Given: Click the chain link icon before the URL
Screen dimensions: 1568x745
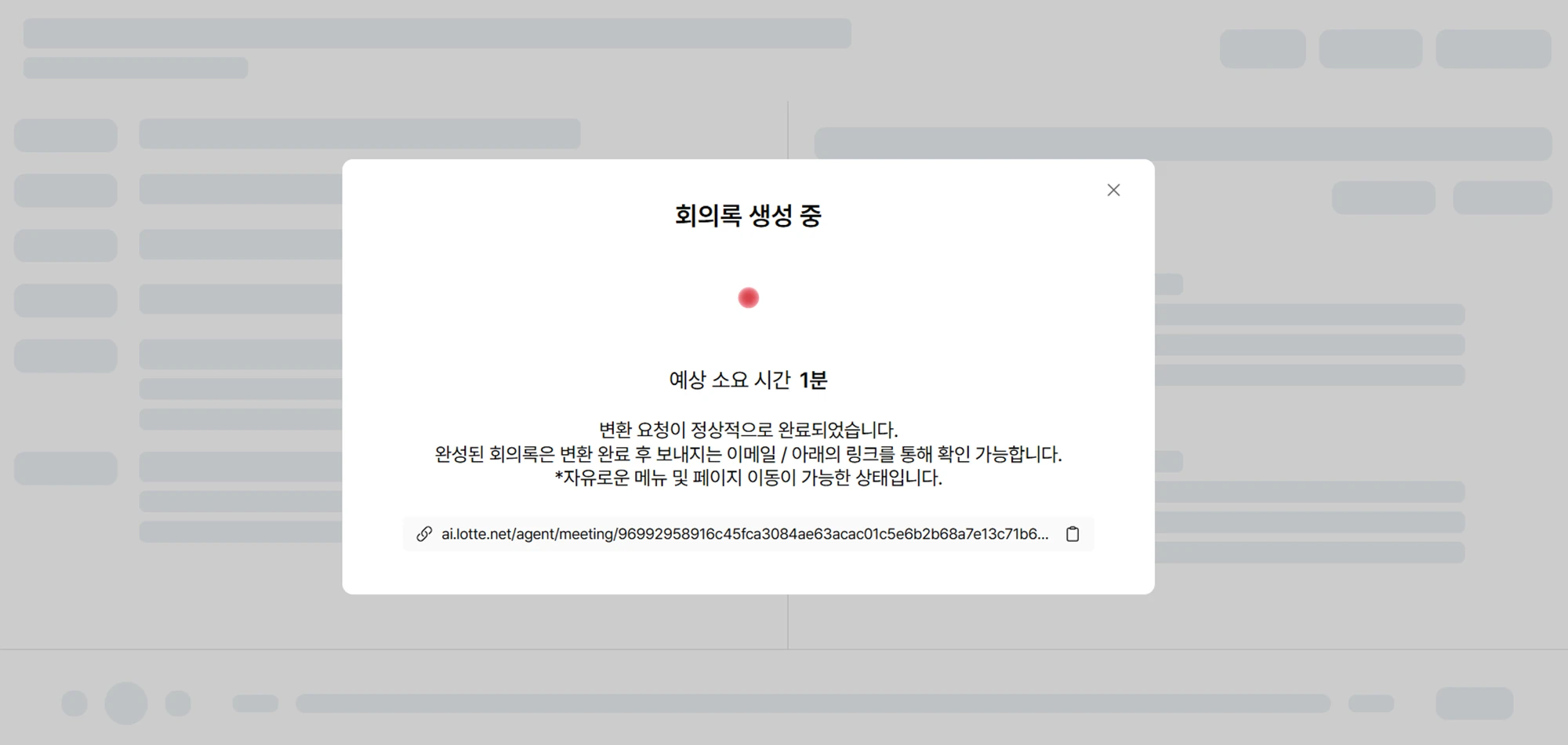Looking at the screenshot, I should [424, 534].
